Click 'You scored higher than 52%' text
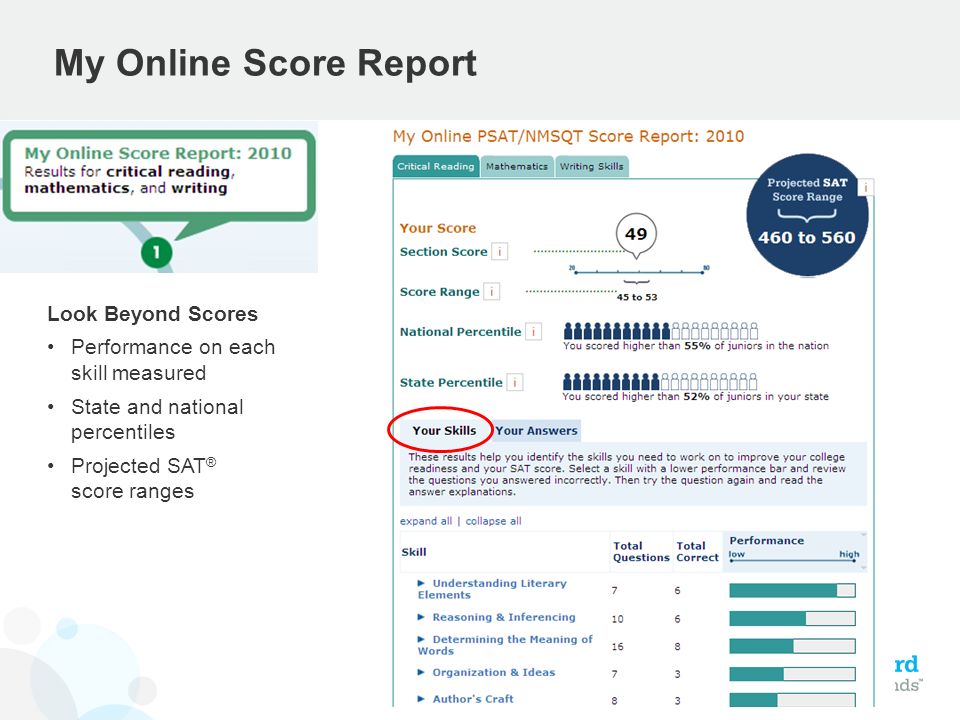 click(696, 397)
